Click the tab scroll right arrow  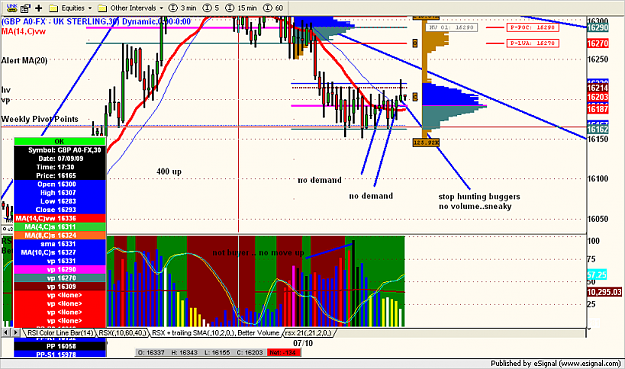click(x=16, y=332)
